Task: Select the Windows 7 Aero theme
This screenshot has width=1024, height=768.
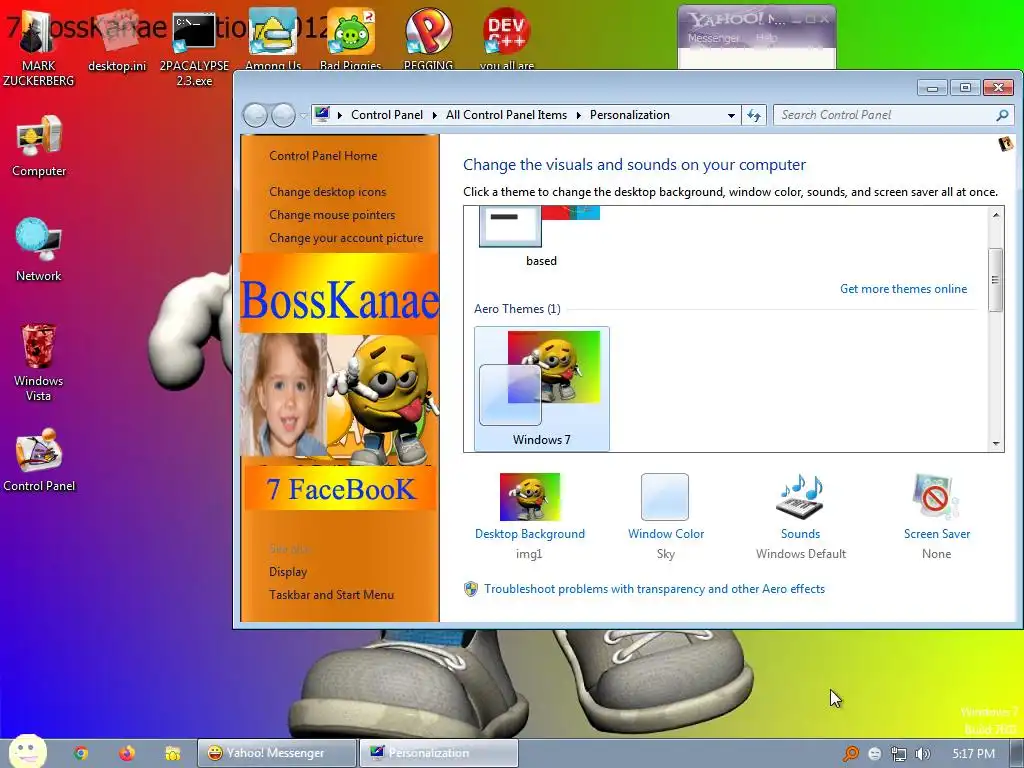Action: [x=542, y=389]
